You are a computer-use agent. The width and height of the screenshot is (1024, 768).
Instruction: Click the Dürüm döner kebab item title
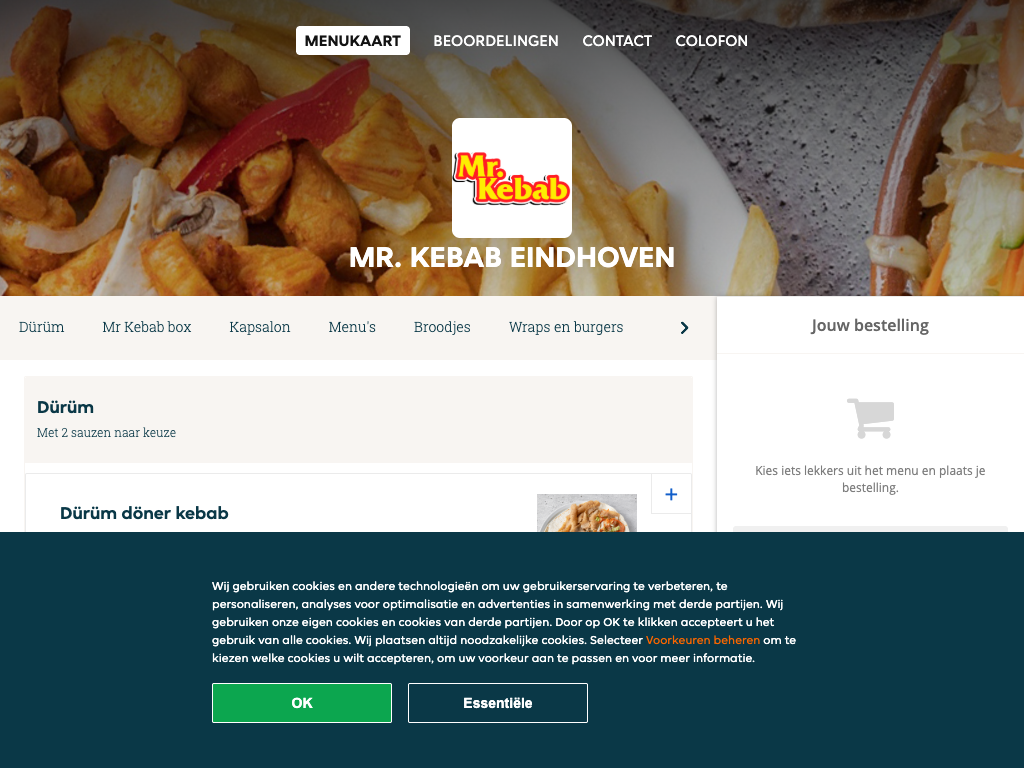[x=144, y=513]
